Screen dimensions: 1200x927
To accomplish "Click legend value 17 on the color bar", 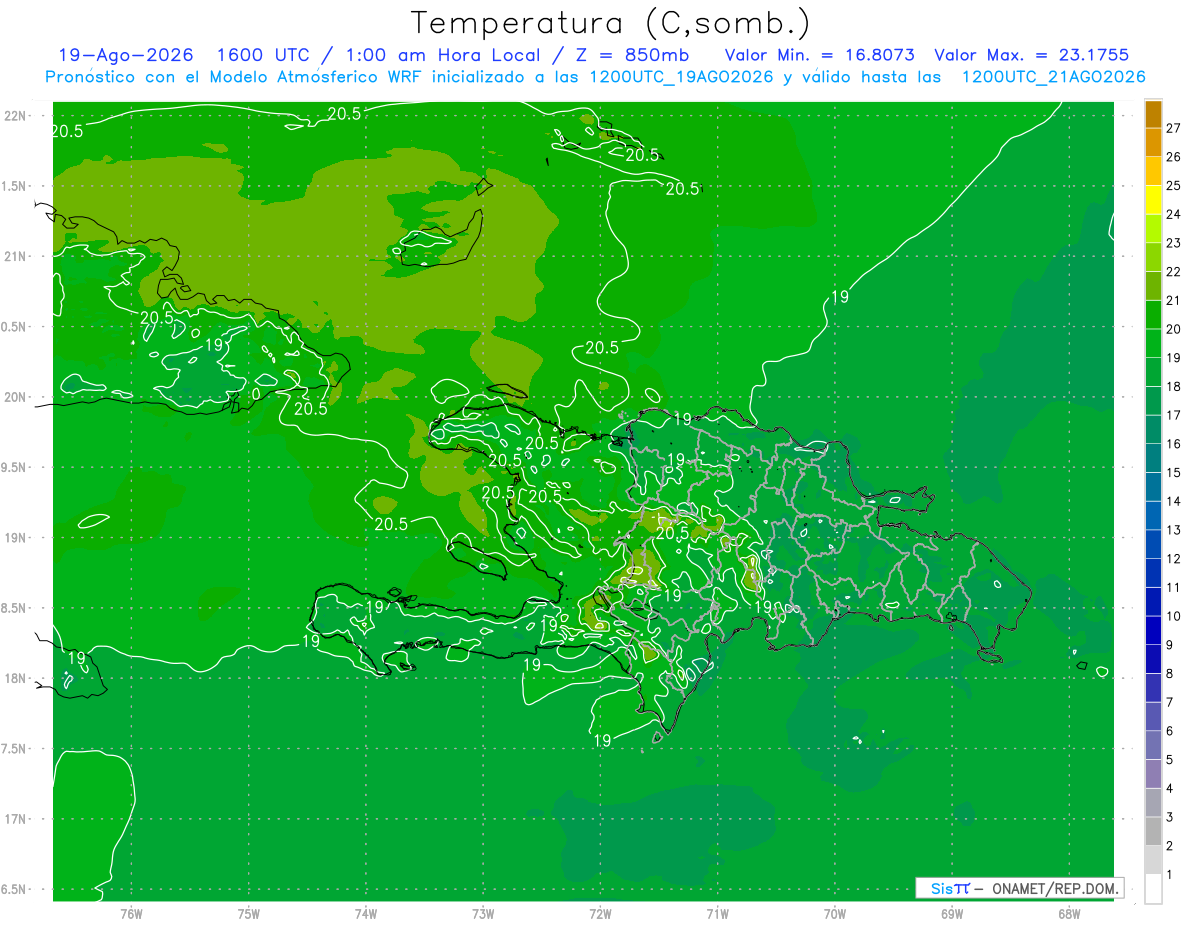I will coord(1175,415).
